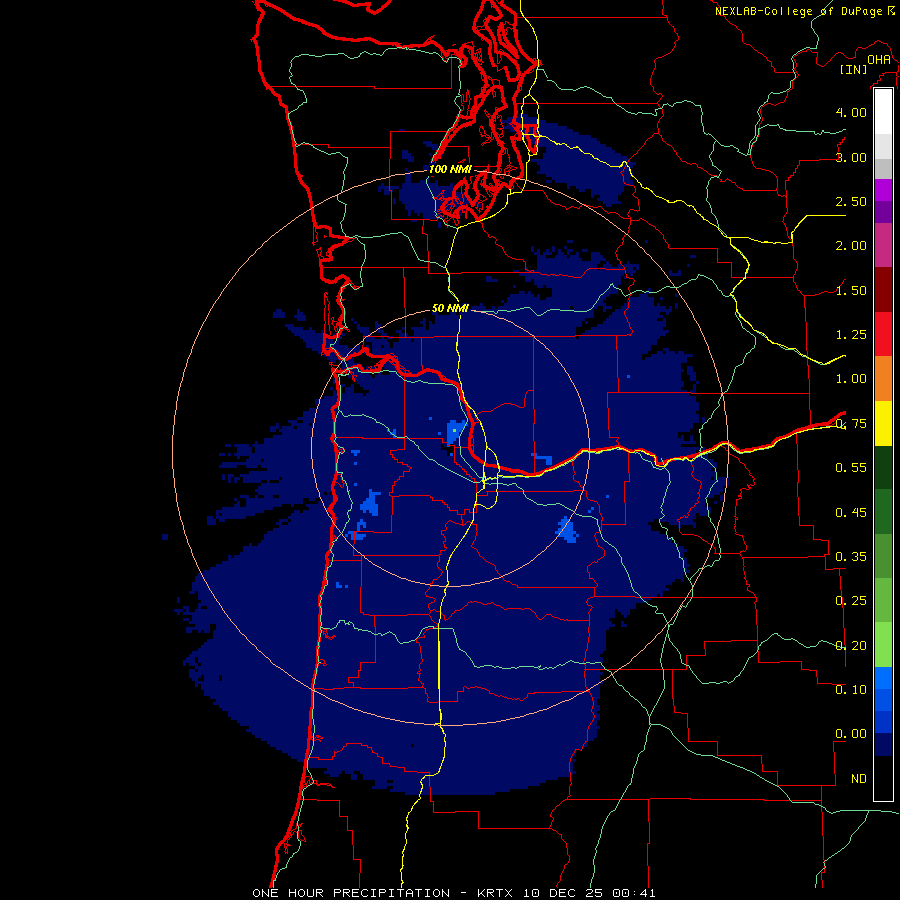Click the 4.00 legend value
Viewport: 900px width, 900px height.
click(x=851, y=112)
